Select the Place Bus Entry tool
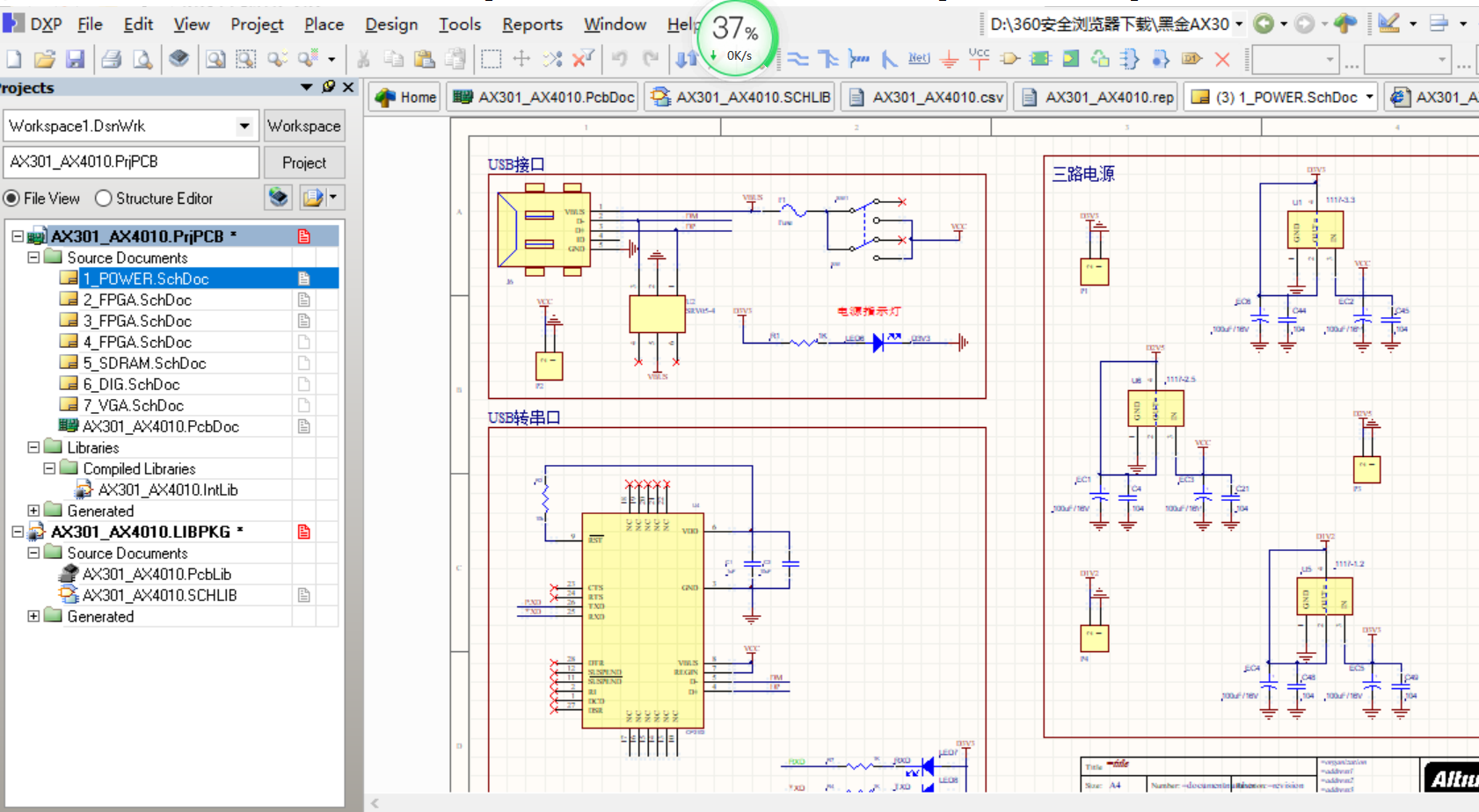Image resolution: width=1479 pixels, height=812 pixels. pos(889,59)
